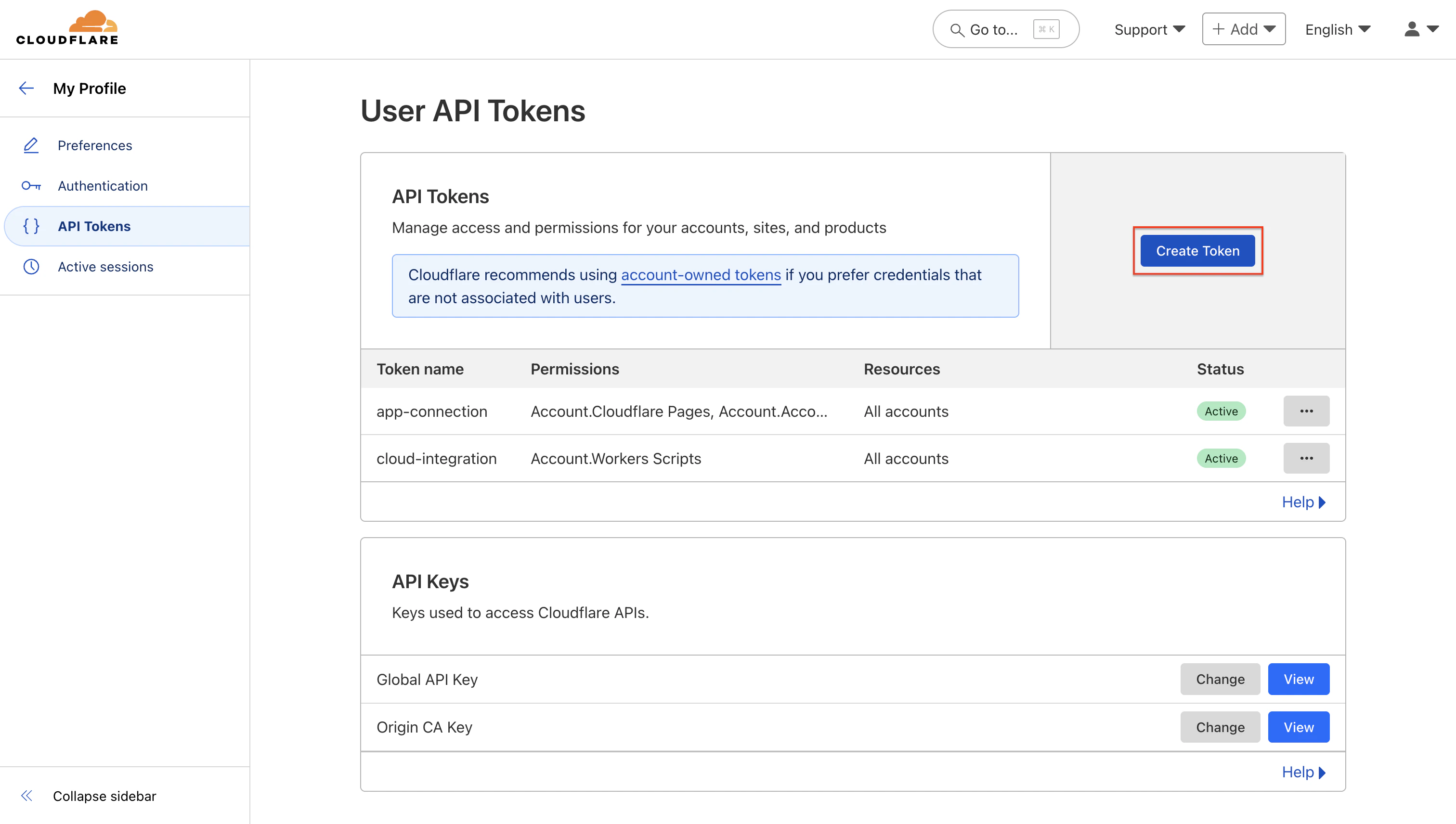This screenshot has height=824, width=1456.
Task: Open the Add dropdown
Action: 1244,29
